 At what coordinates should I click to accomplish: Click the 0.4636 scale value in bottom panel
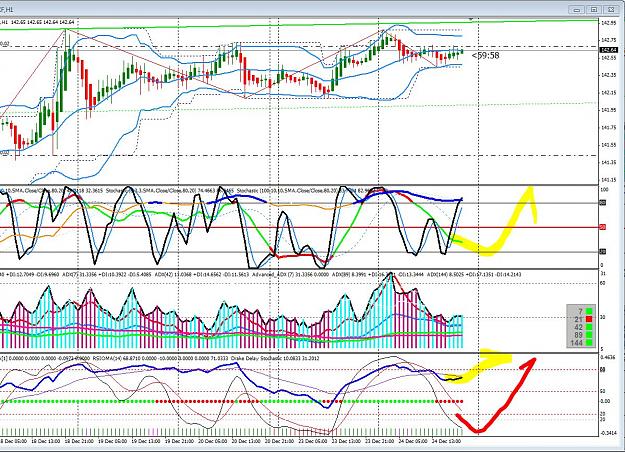coord(607,357)
